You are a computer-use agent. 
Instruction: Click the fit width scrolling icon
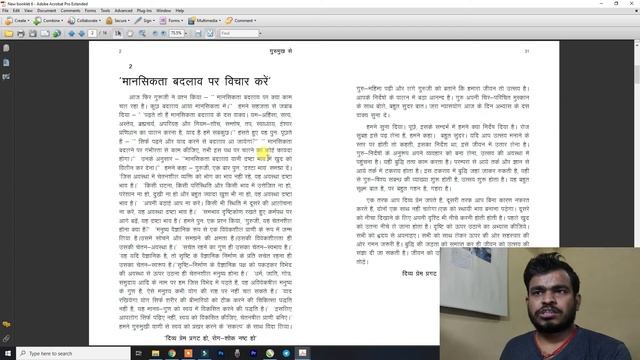pos(198,33)
